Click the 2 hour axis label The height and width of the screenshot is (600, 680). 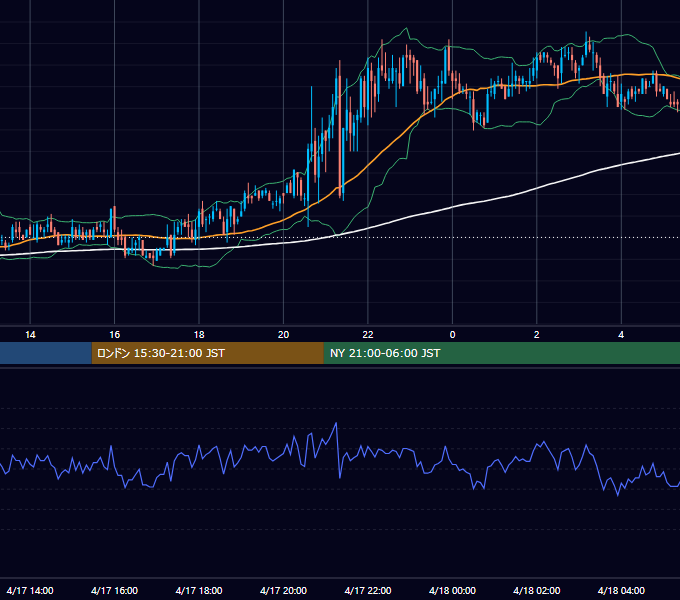click(x=536, y=335)
